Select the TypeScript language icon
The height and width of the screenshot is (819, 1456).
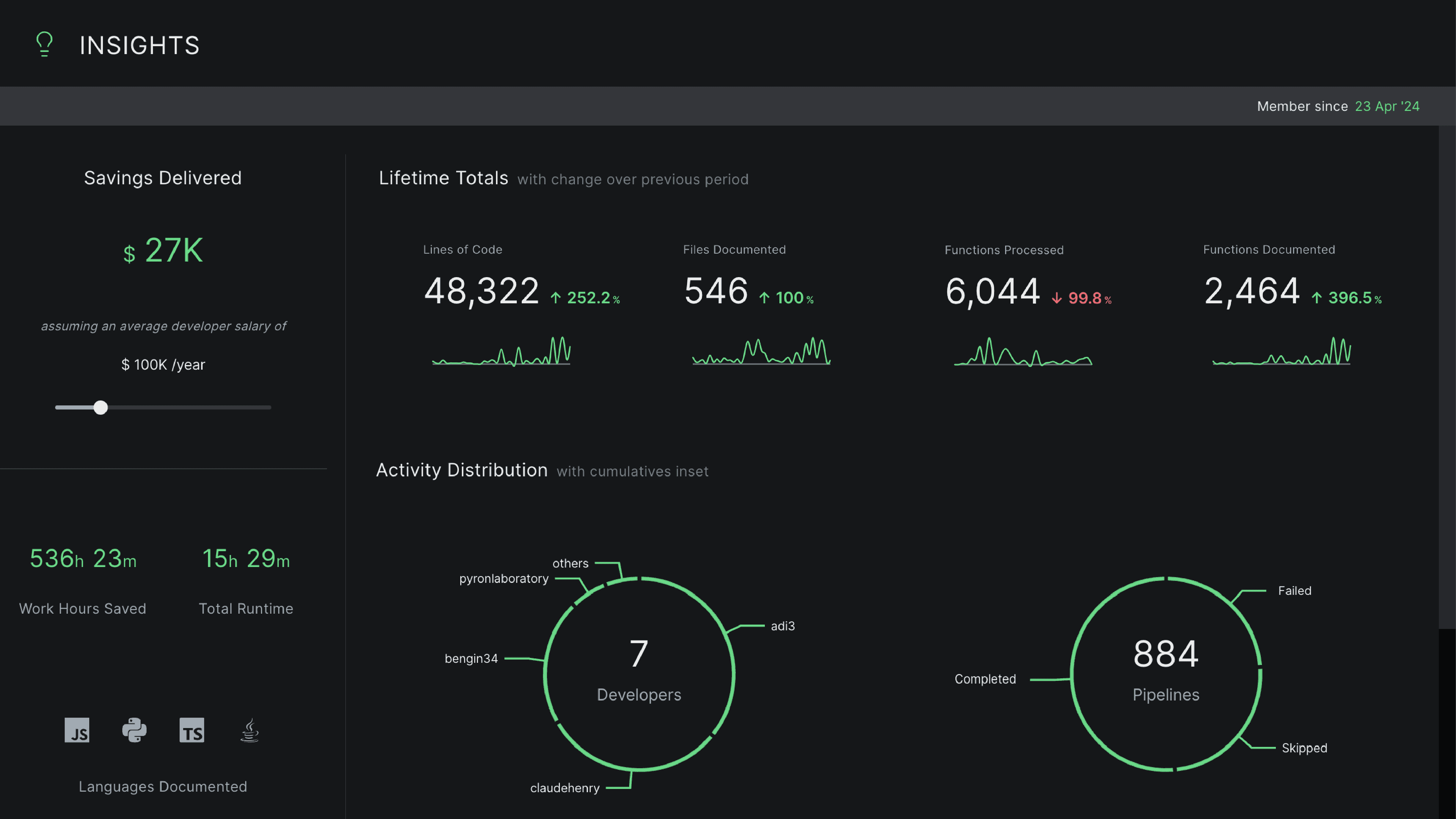(x=192, y=730)
